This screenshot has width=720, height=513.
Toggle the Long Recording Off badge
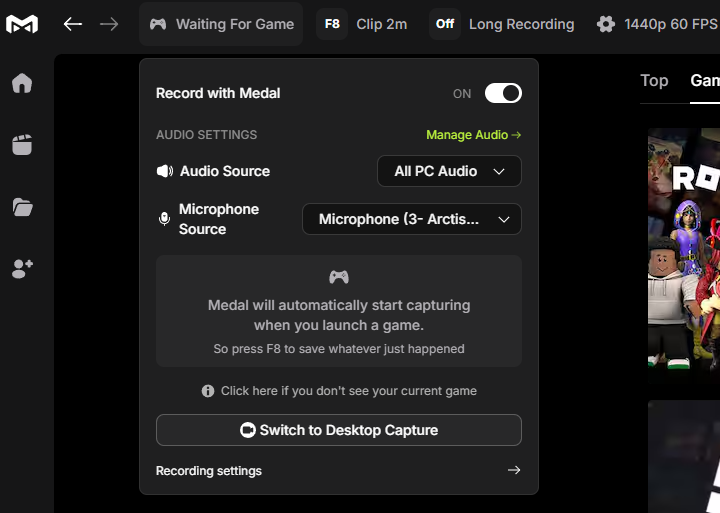[444, 24]
